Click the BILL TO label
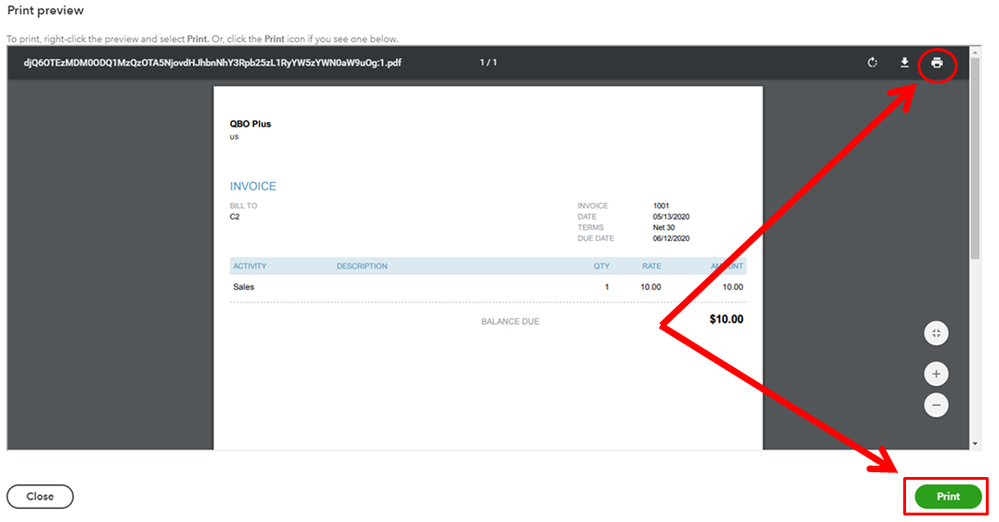999x522 pixels. pyautogui.click(x=243, y=206)
